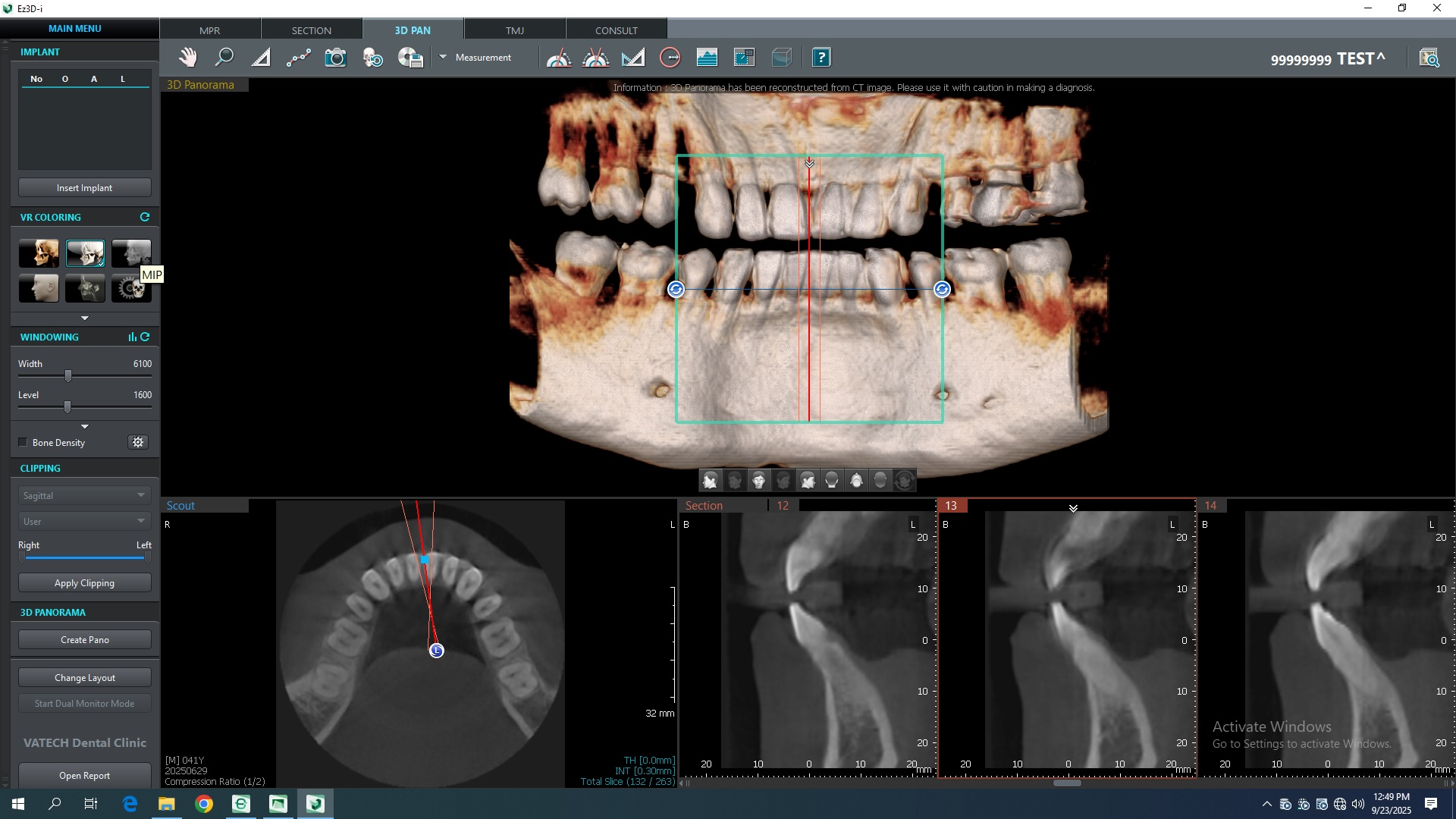
Task: Click the Create Pano button
Action: pos(85,639)
